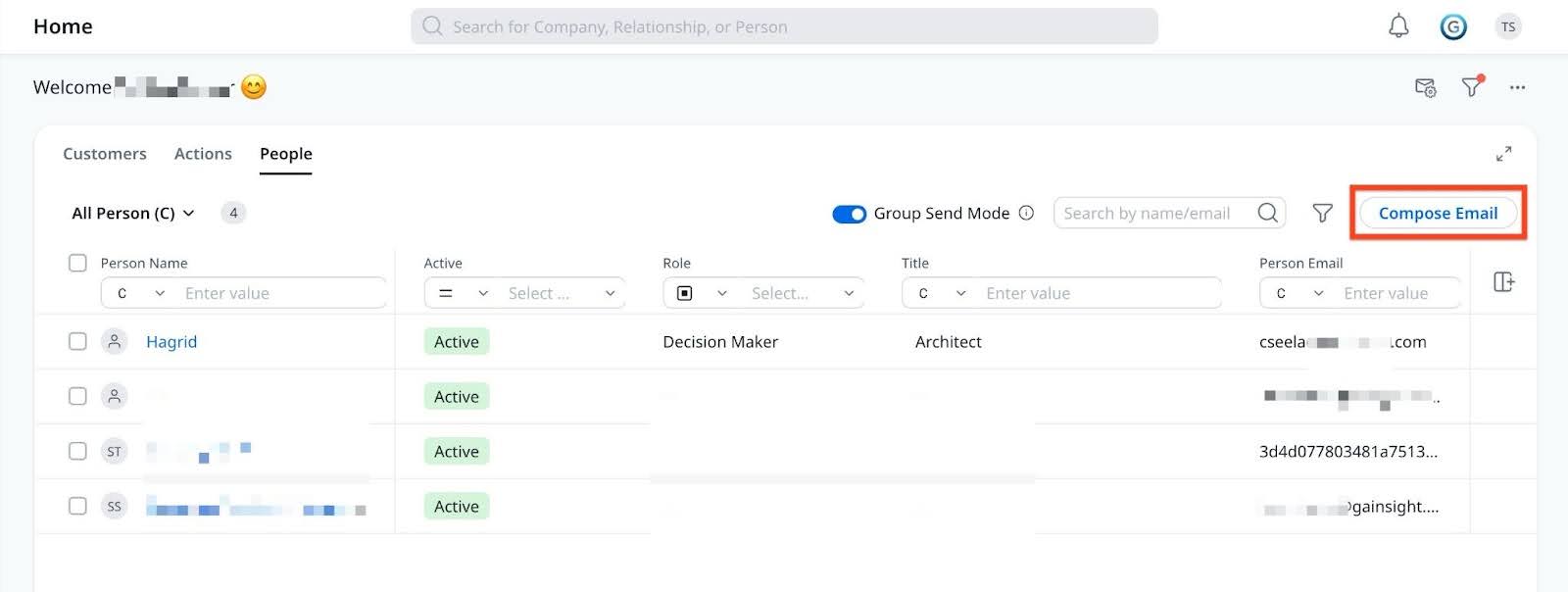Image resolution: width=1568 pixels, height=592 pixels.
Task: Open the three-dot more options menu
Action: 1517,87
